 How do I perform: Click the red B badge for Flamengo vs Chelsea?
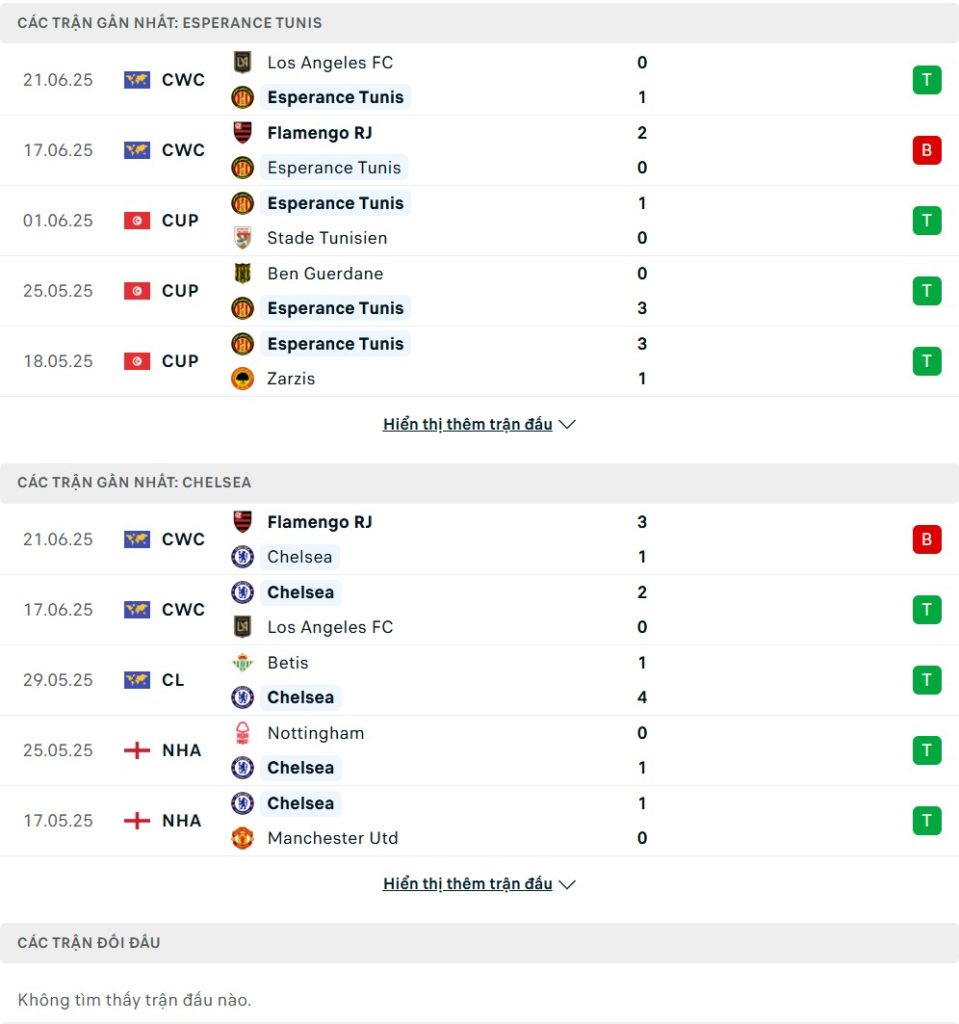click(927, 539)
